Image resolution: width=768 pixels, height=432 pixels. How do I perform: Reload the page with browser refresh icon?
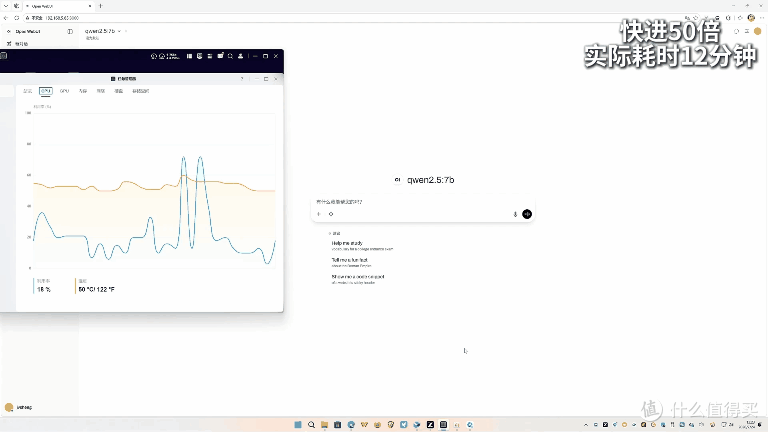(x=17, y=18)
